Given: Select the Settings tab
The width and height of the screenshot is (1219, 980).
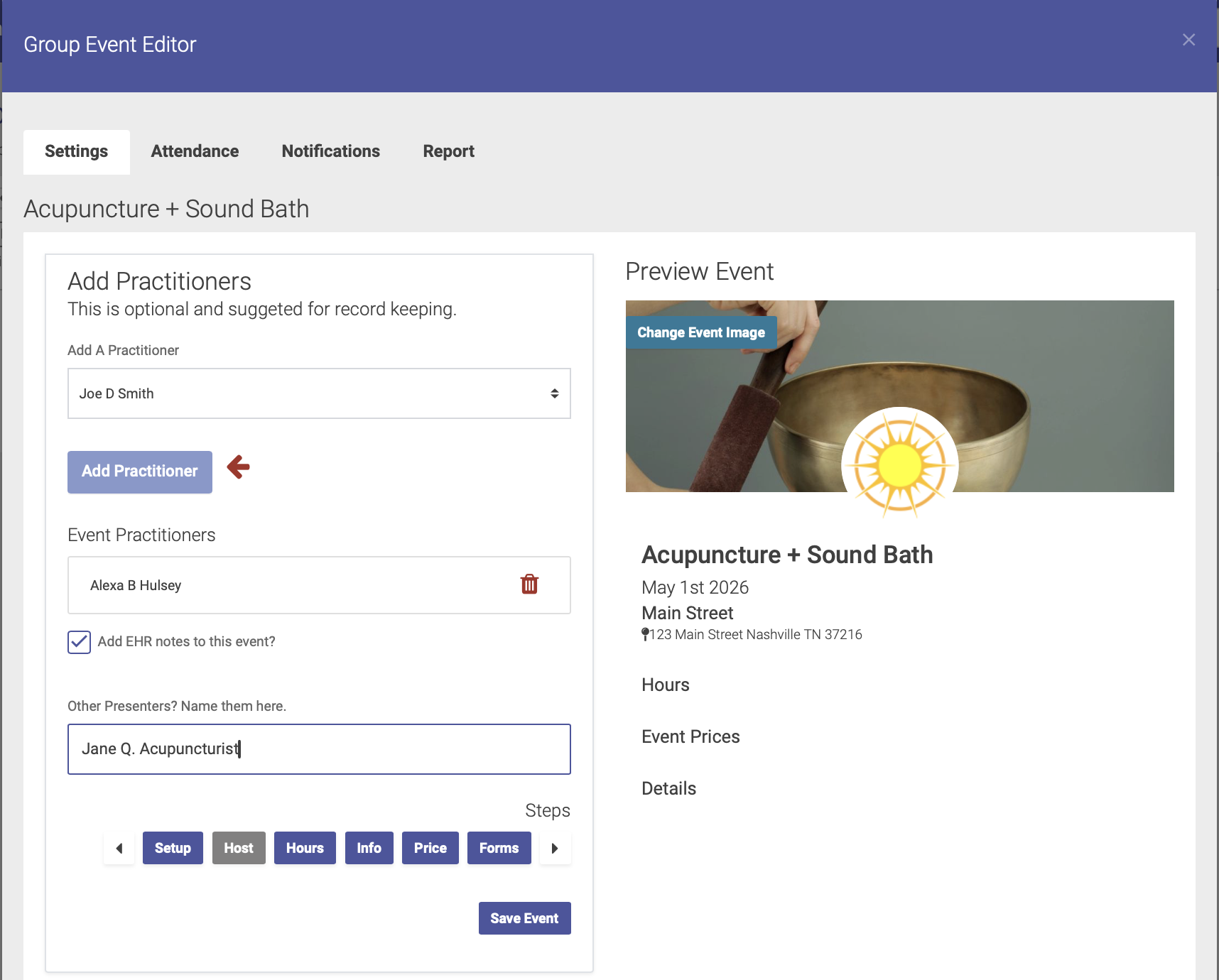Looking at the screenshot, I should (x=77, y=152).
